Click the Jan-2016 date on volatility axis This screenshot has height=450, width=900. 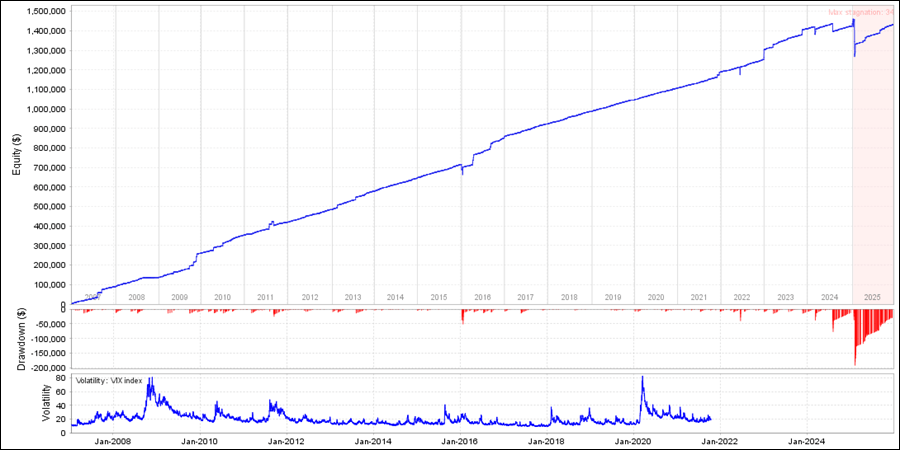tap(459, 440)
